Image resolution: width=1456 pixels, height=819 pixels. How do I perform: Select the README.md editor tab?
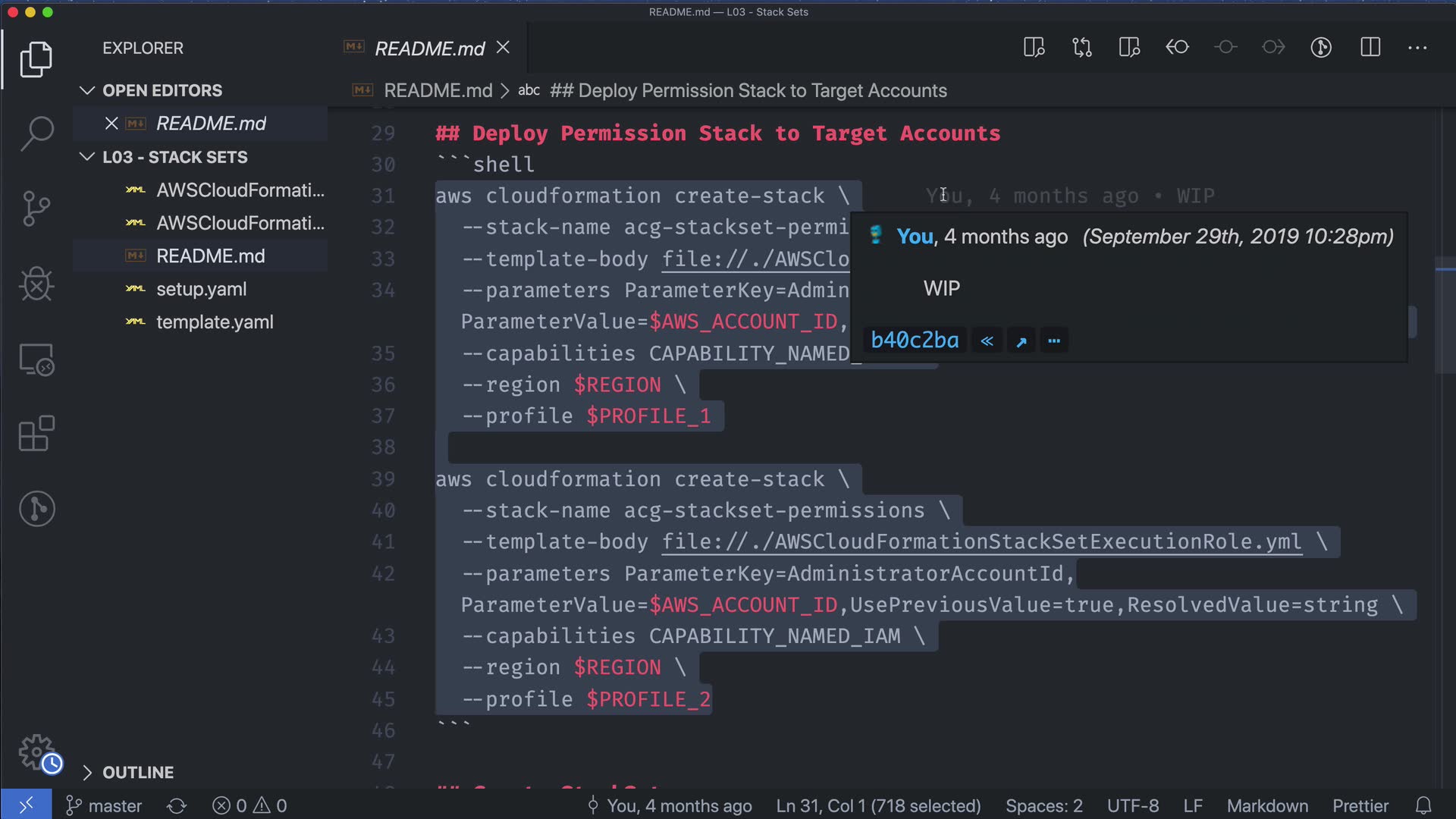pyautogui.click(x=429, y=49)
